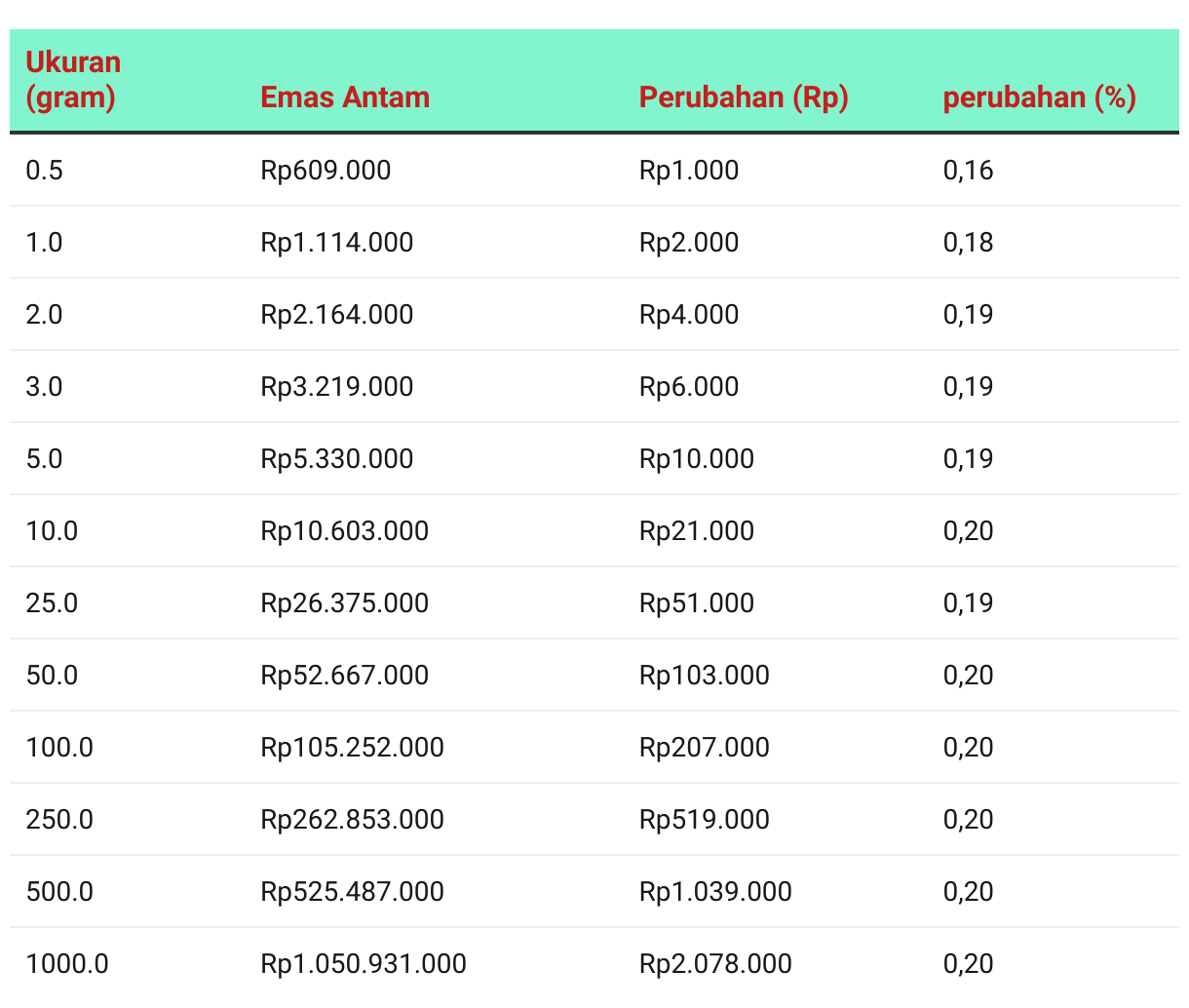Select the Rp525.487.000 price cell
This screenshot has height=1008, width=1189.
353,892
